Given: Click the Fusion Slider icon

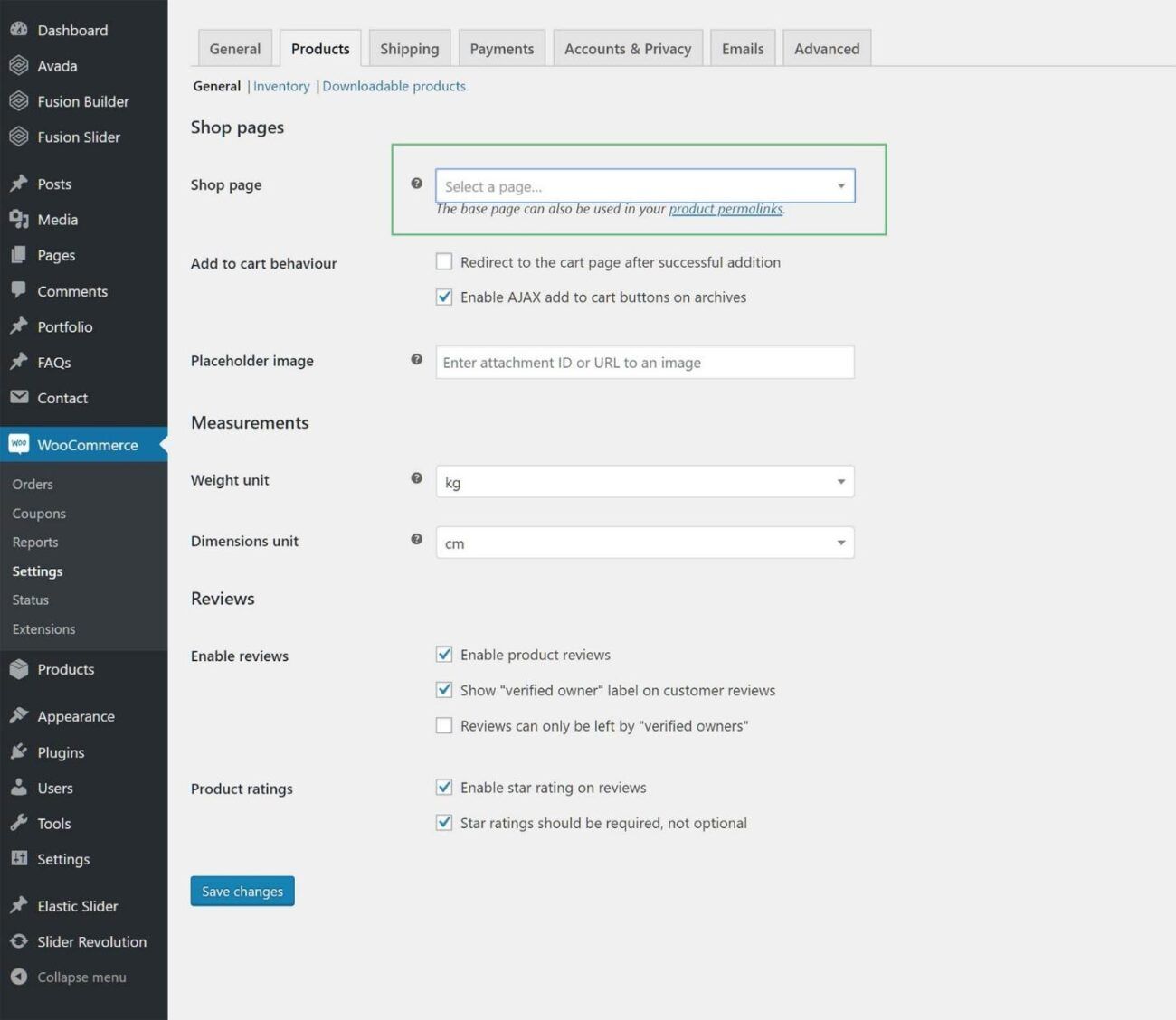Looking at the screenshot, I should pyautogui.click(x=19, y=137).
